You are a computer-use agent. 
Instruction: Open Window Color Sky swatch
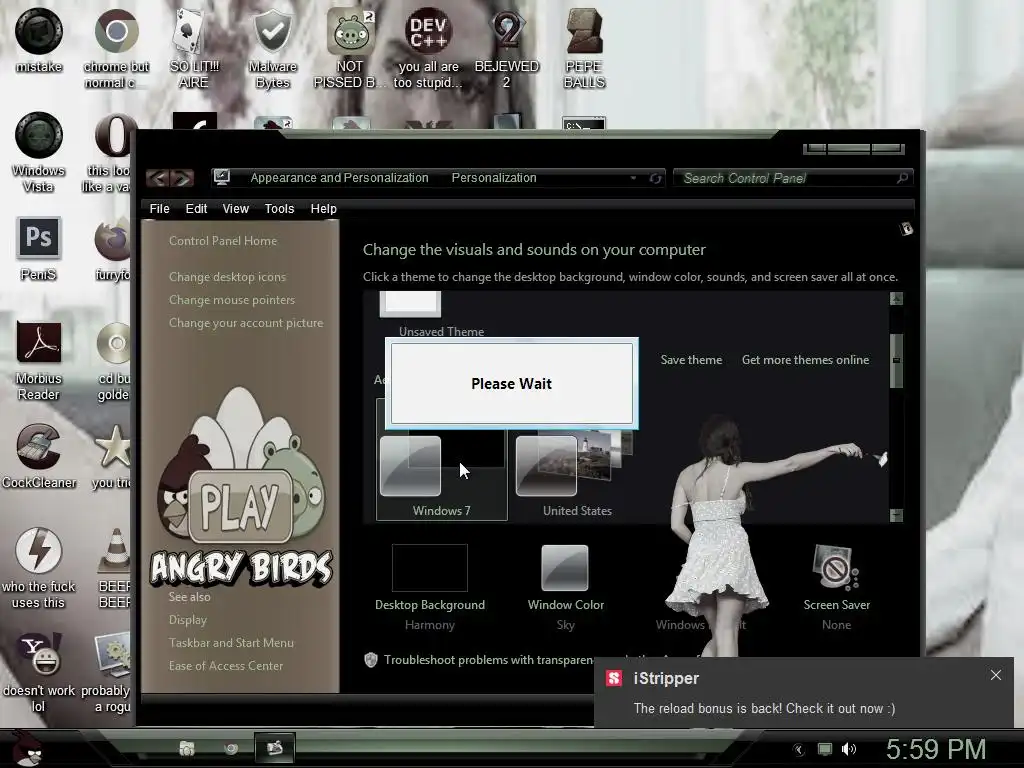coord(566,587)
